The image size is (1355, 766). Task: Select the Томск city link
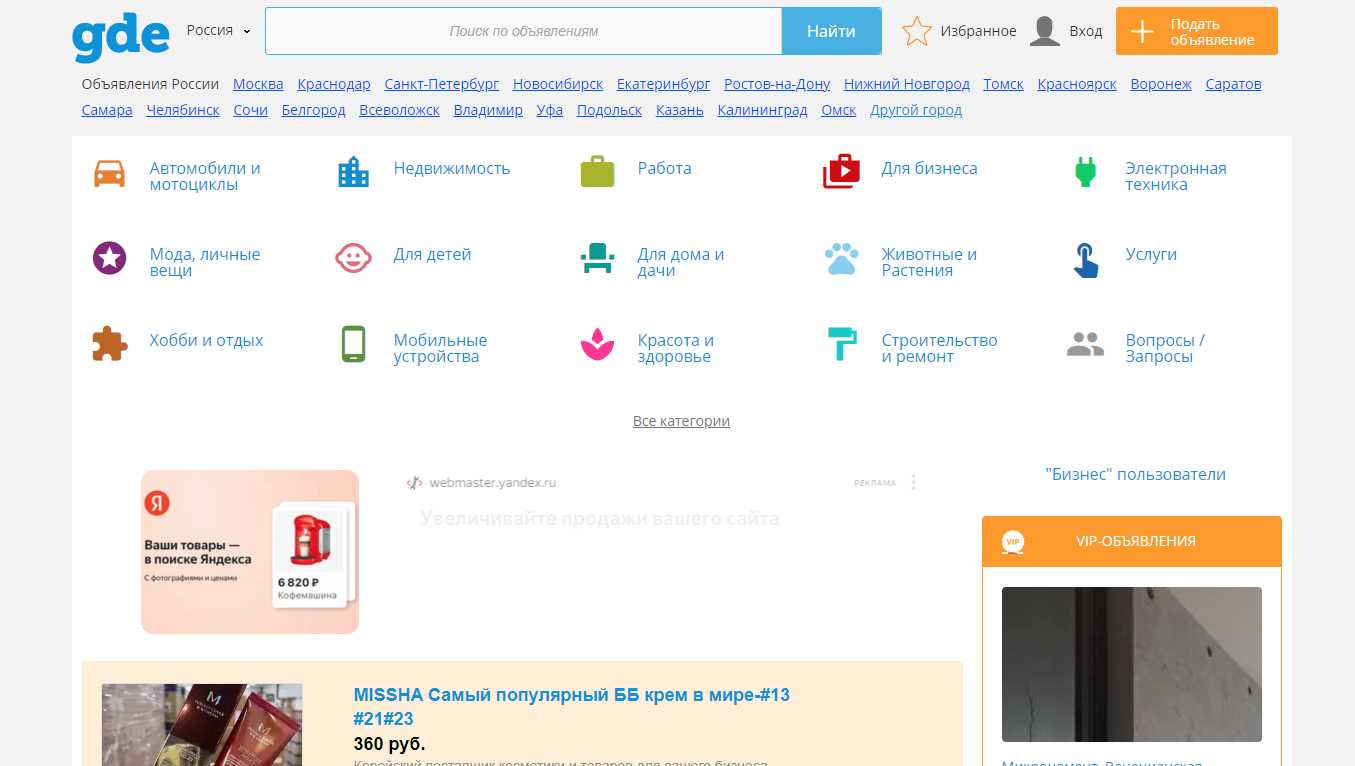pos(1003,84)
